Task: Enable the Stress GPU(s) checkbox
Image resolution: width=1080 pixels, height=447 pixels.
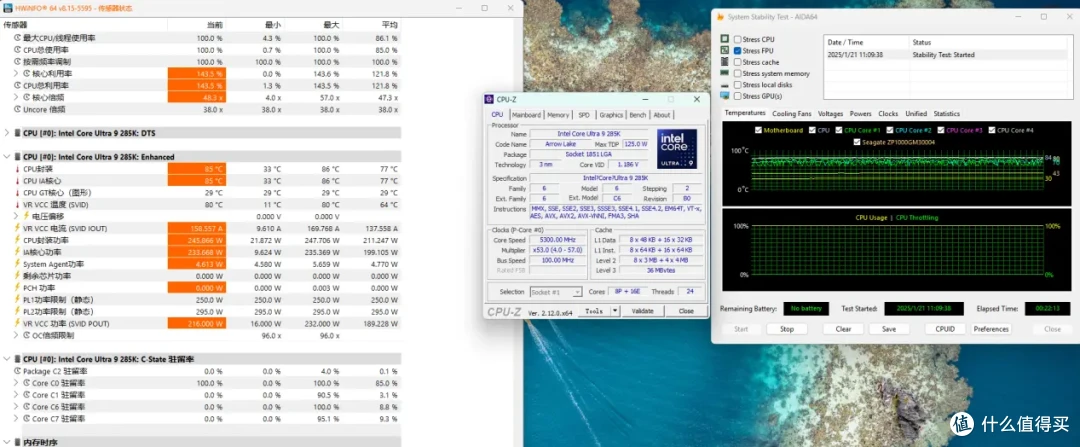Action: [x=738, y=96]
